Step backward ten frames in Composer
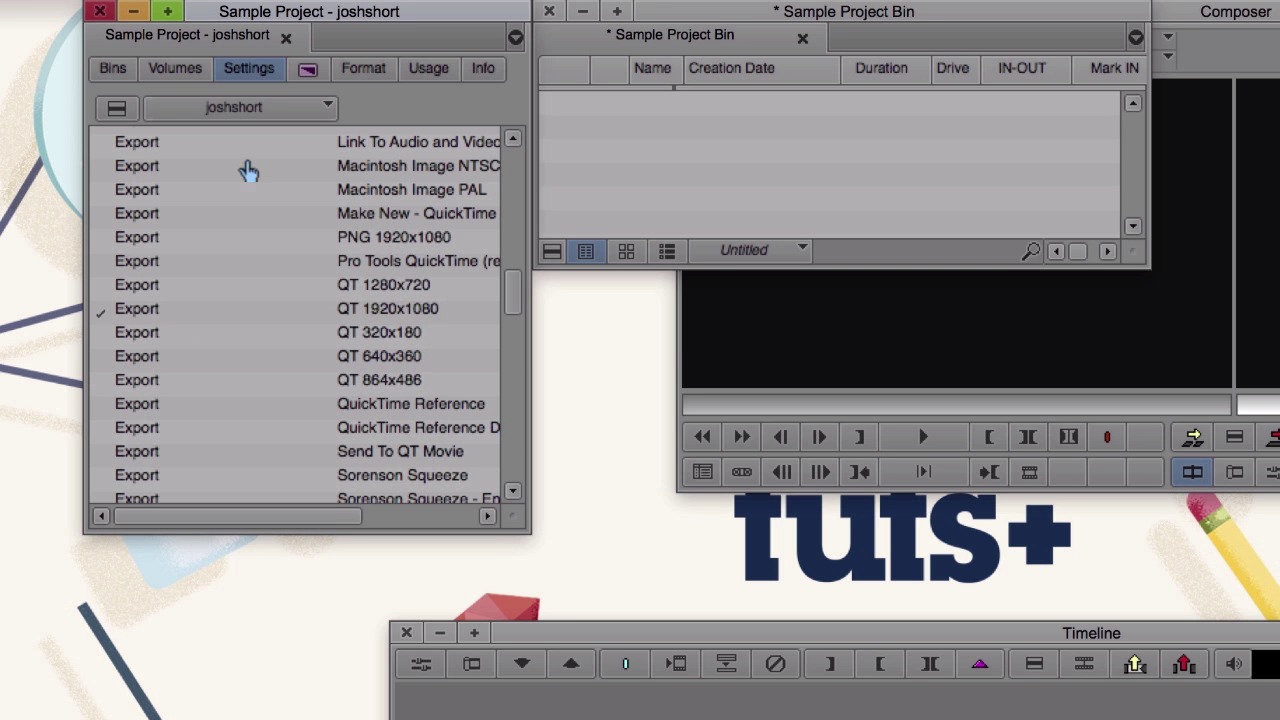 click(x=781, y=472)
